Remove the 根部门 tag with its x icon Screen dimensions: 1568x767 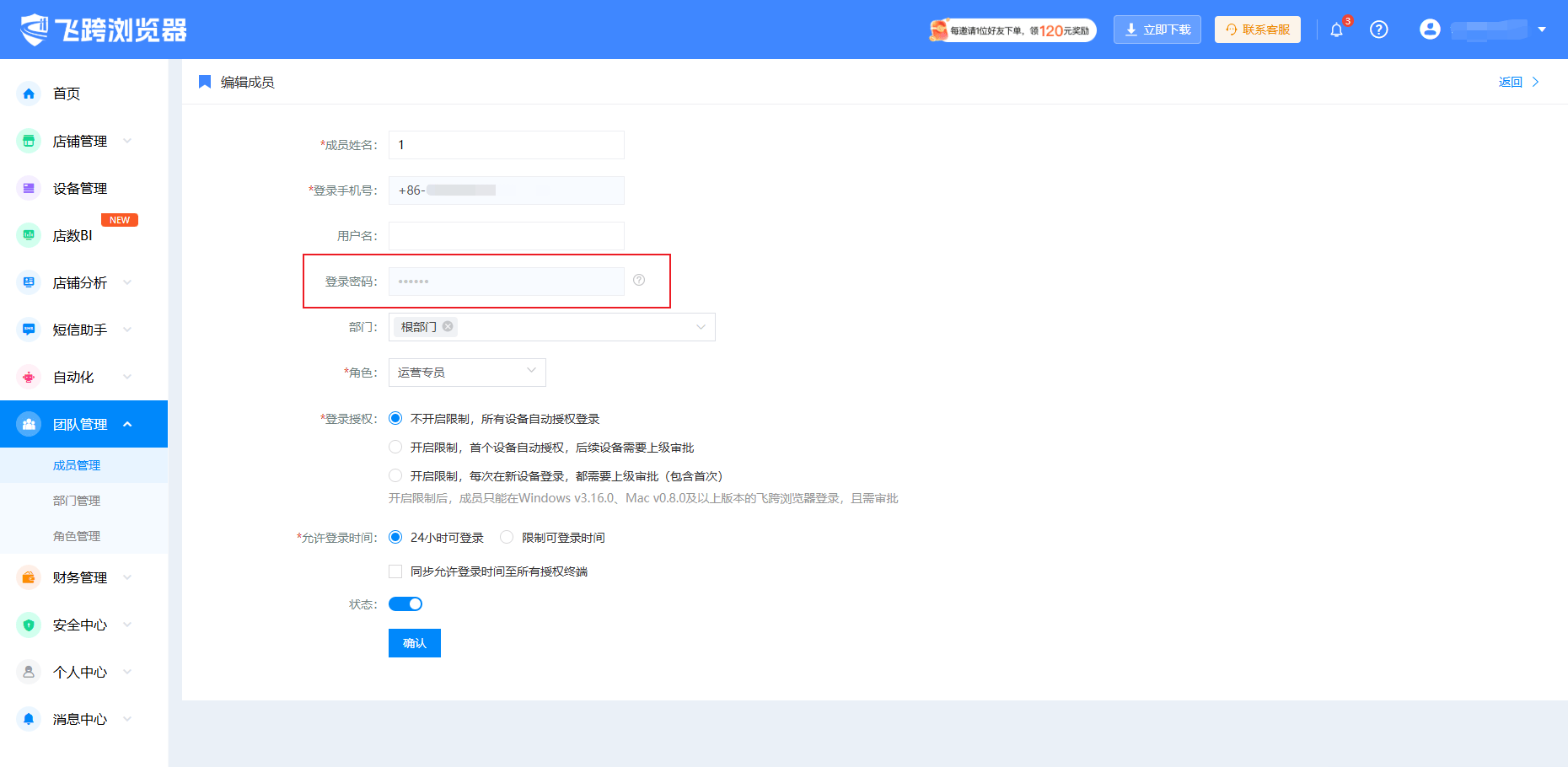(x=448, y=326)
